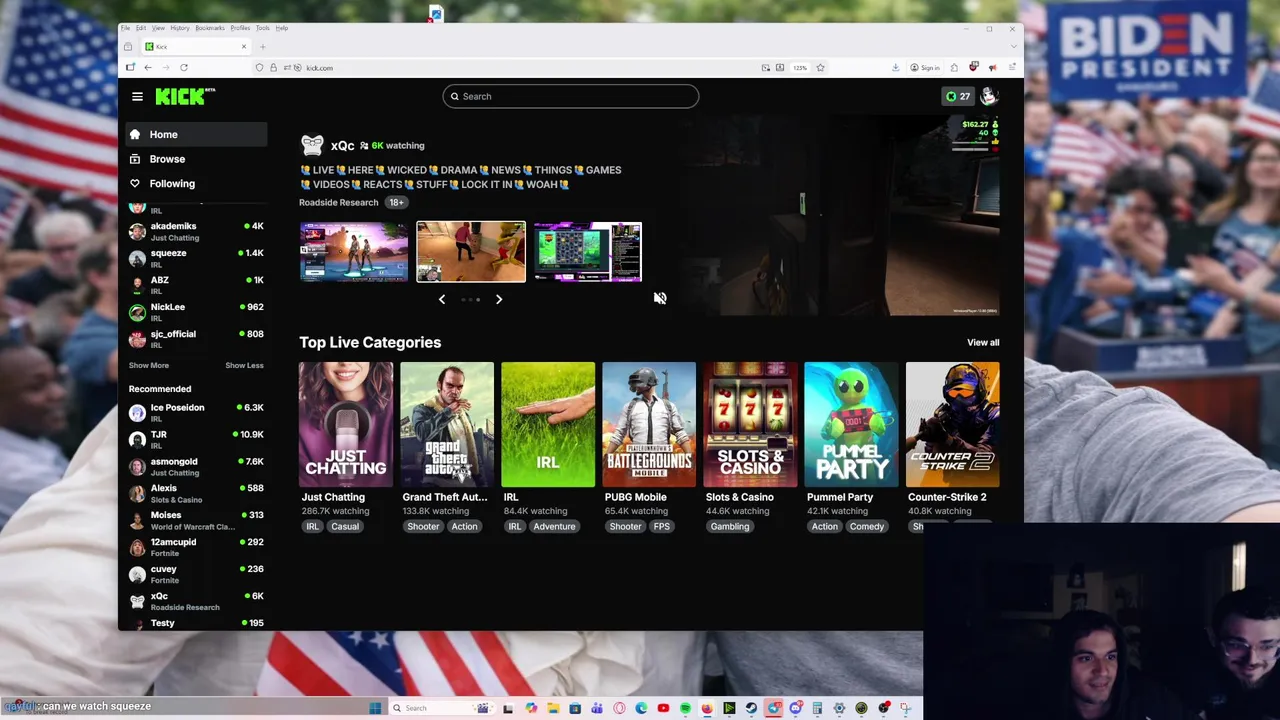This screenshot has height=720, width=1280.
Task: Open the browser Tools menu
Action: coord(263,28)
